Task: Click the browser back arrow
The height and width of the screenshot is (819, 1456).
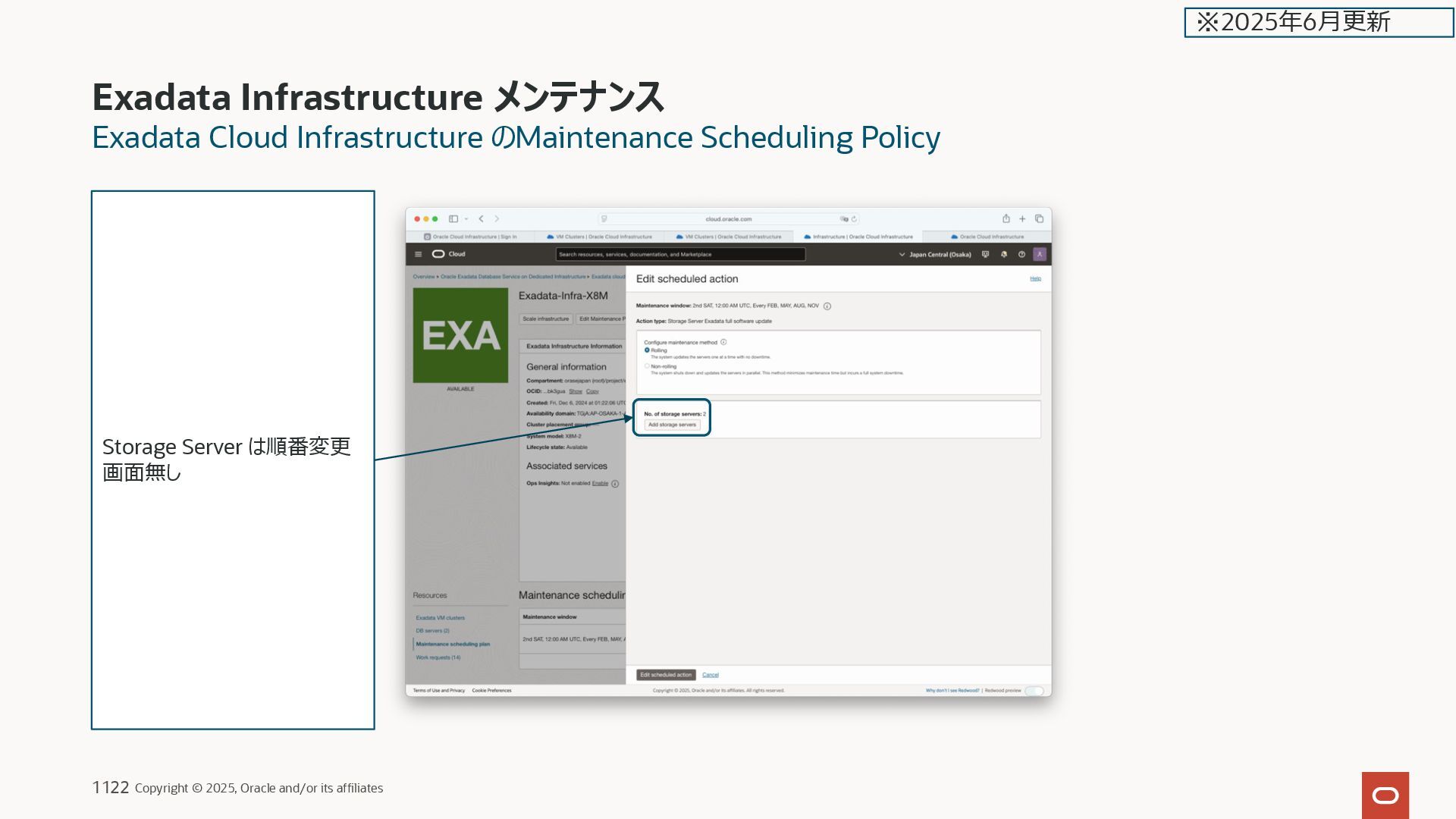Action: [481, 219]
